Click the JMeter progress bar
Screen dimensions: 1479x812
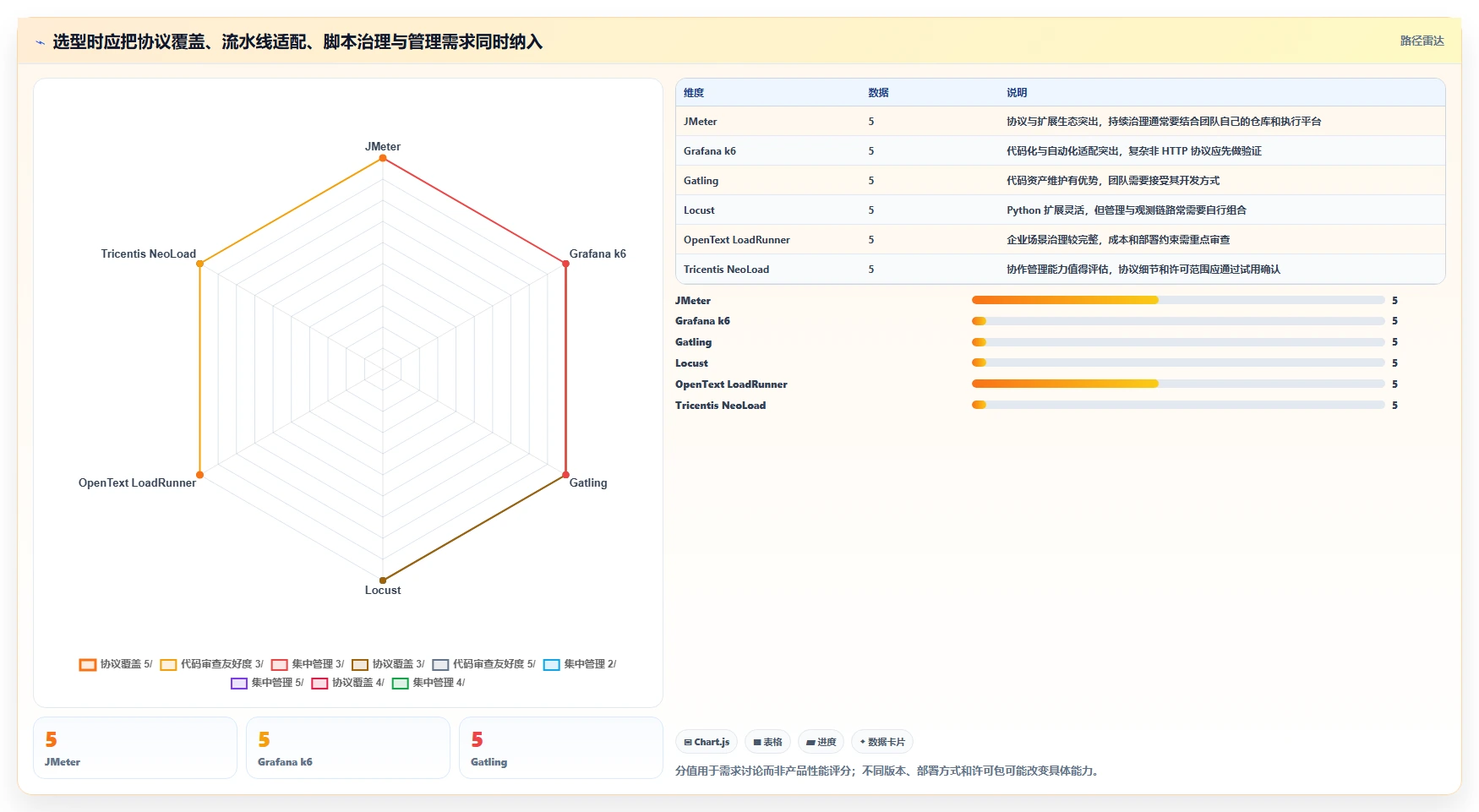pyautogui.click(x=1178, y=300)
